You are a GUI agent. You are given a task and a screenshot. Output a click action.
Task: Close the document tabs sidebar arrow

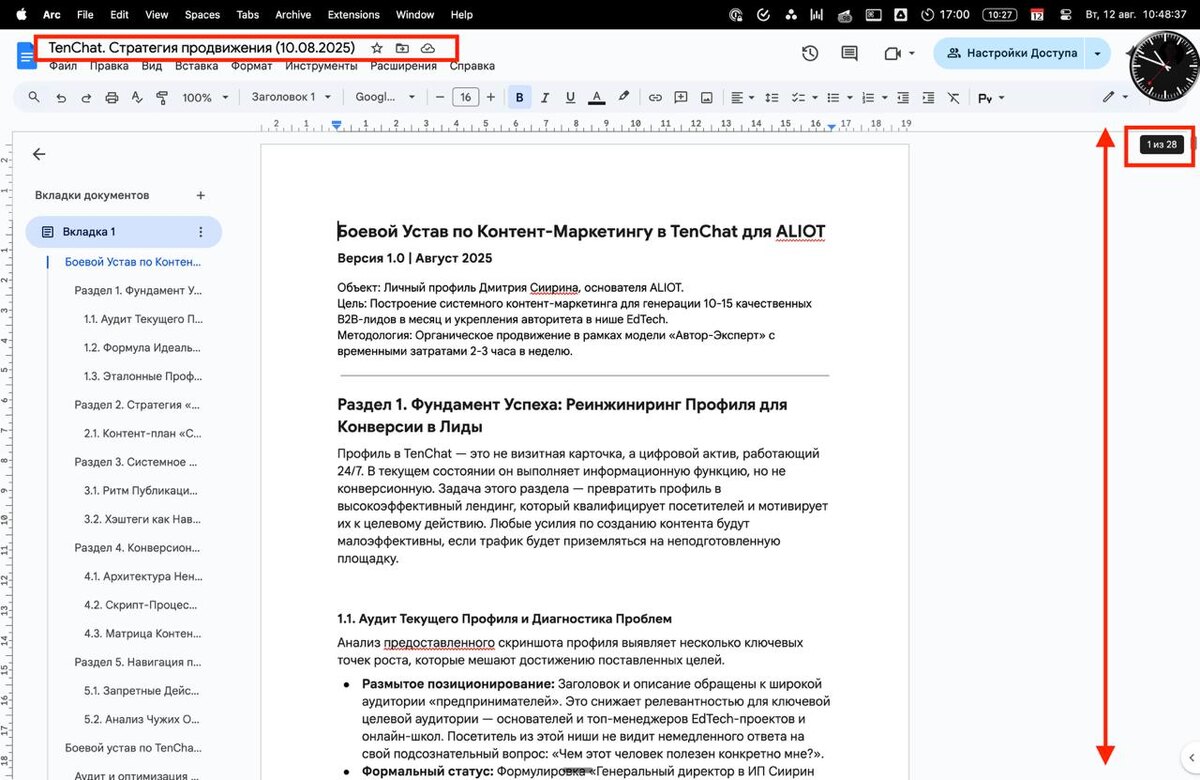point(39,154)
